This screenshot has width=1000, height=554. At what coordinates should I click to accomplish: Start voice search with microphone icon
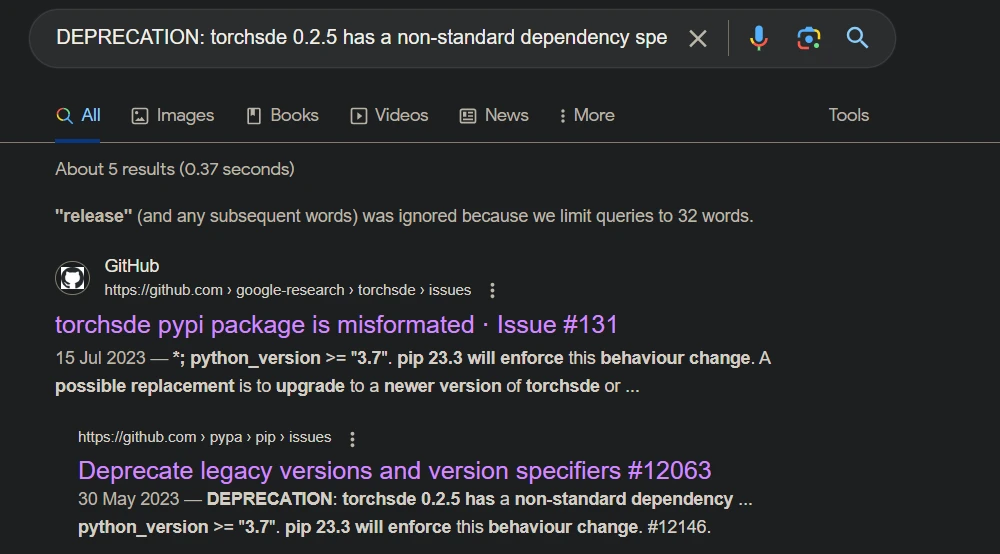(x=759, y=38)
